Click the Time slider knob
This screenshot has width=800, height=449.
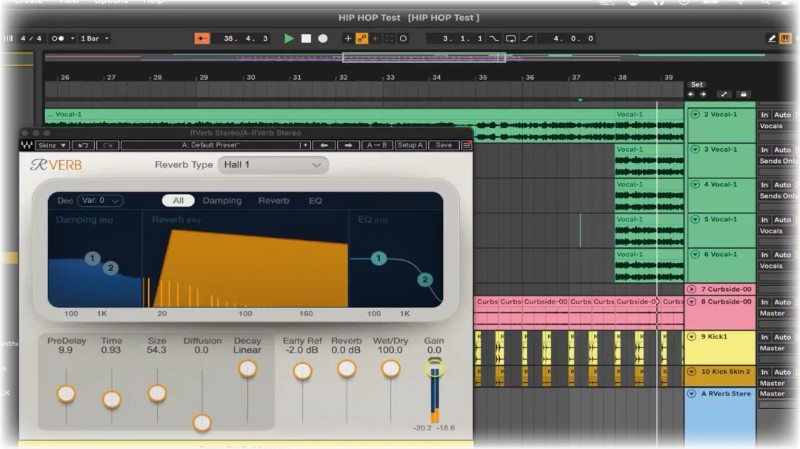point(112,399)
